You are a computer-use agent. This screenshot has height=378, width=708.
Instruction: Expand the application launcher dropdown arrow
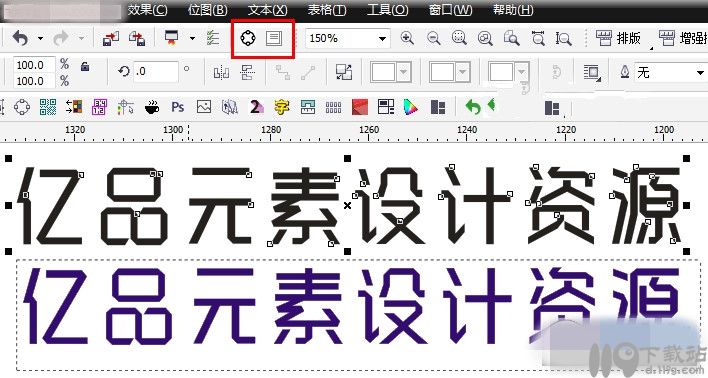[x=192, y=39]
